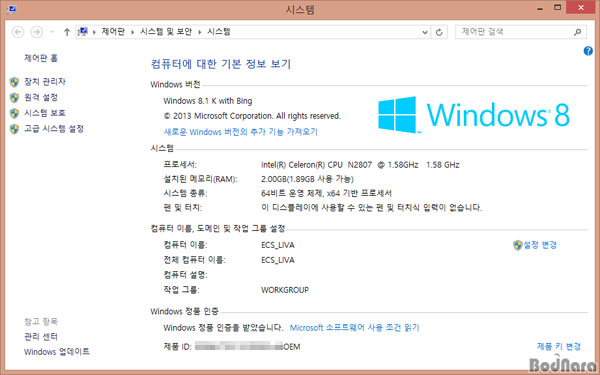Expand the chevron after the computer icon
Image resolution: width=600 pixels, height=375 pixels.
(x=94, y=32)
